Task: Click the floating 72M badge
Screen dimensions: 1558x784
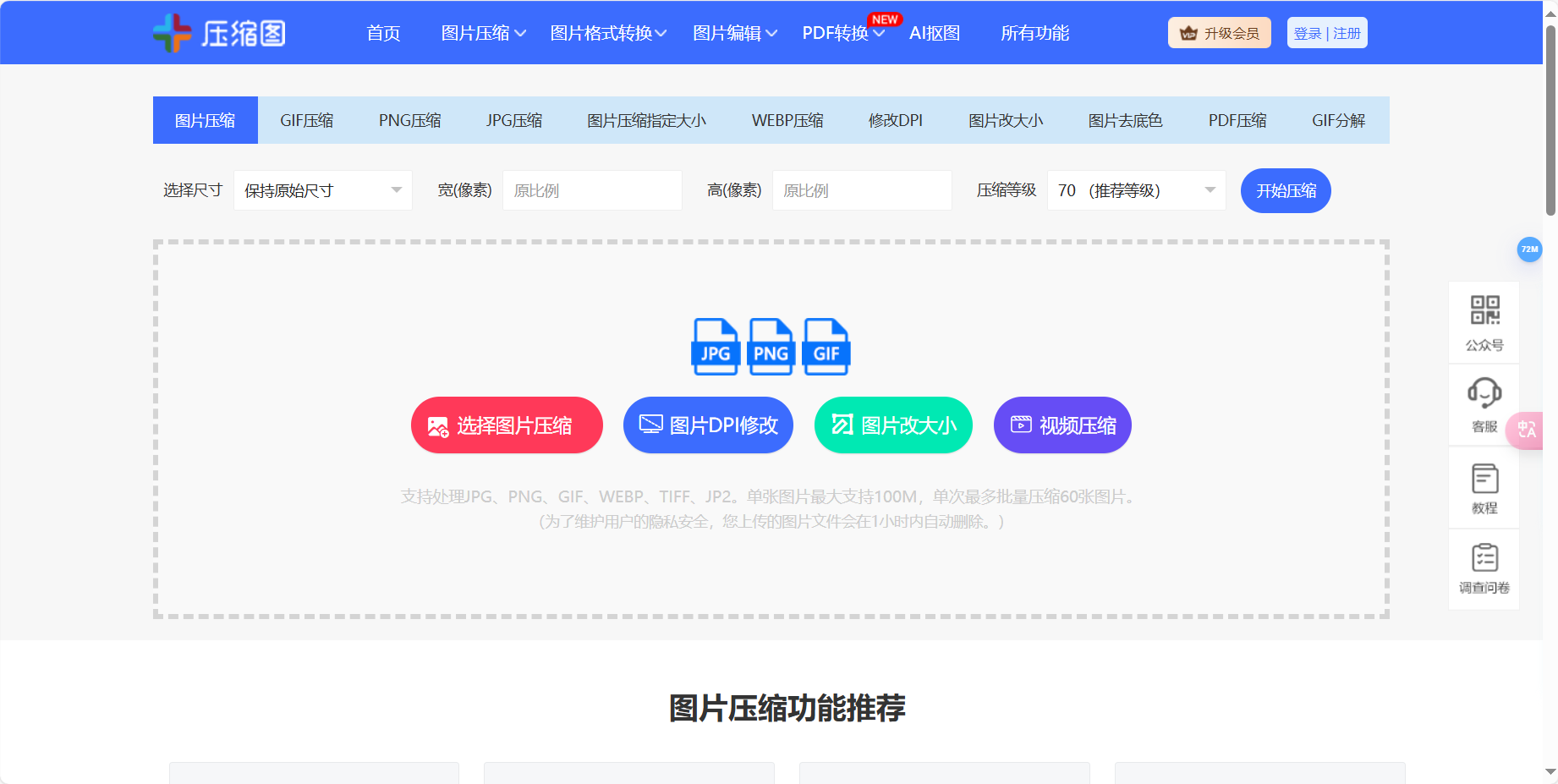Action: coord(1529,249)
